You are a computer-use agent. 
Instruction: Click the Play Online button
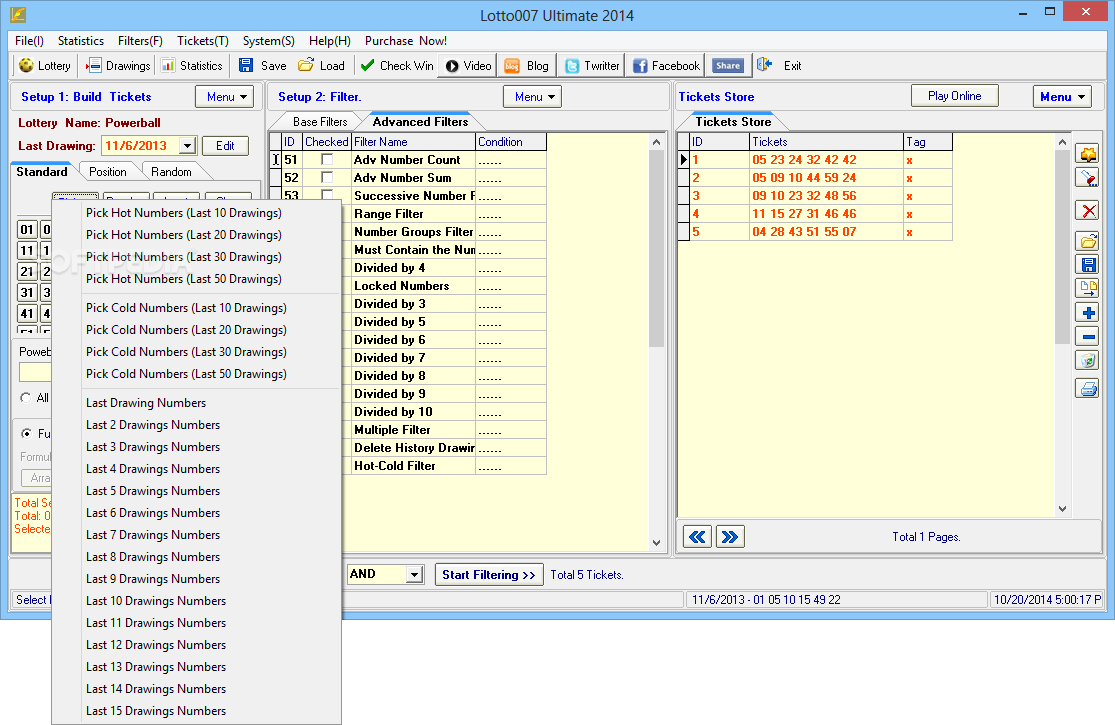(954, 96)
